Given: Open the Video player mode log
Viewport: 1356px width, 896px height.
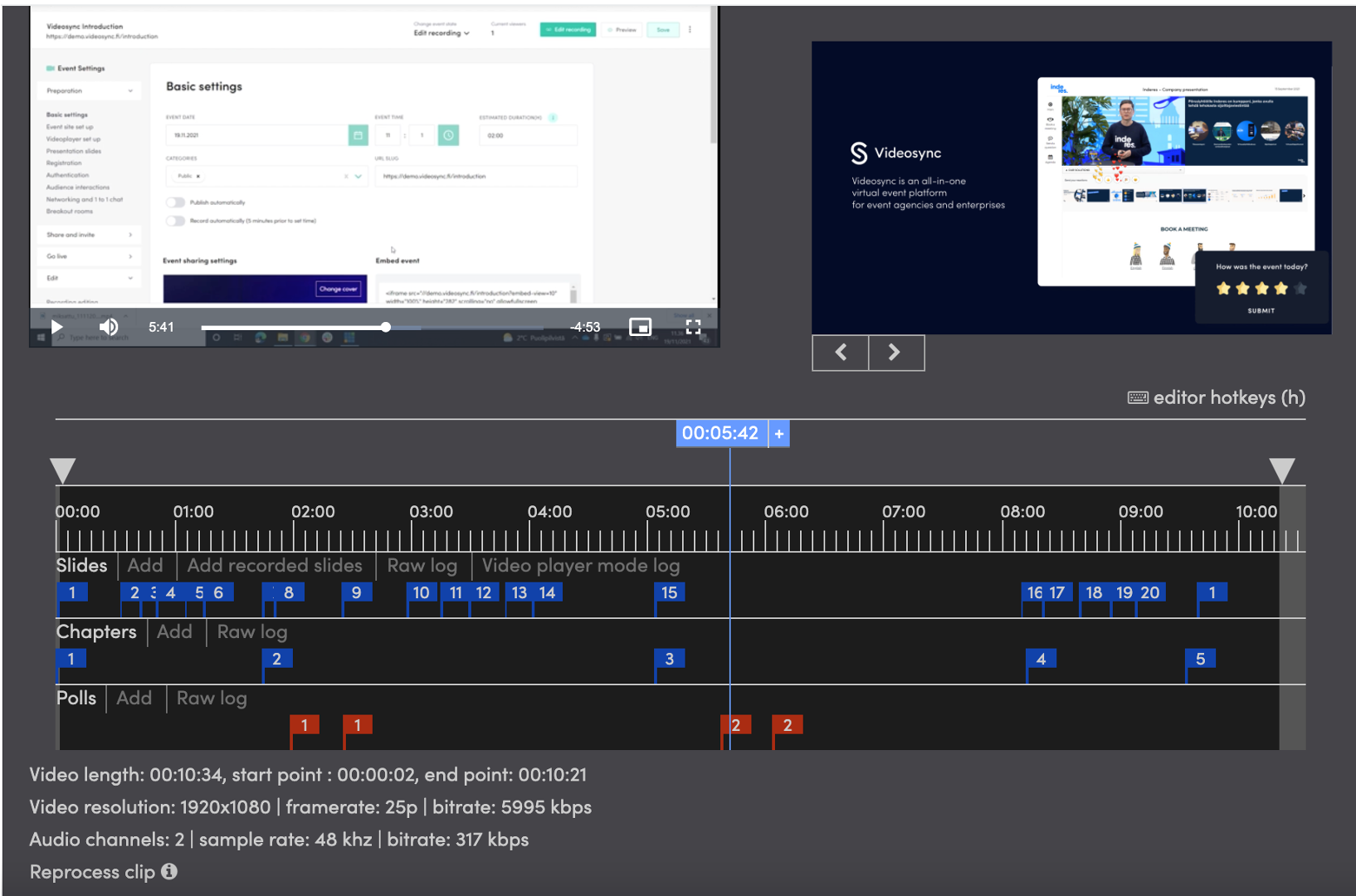Looking at the screenshot, I should (580, 565).
